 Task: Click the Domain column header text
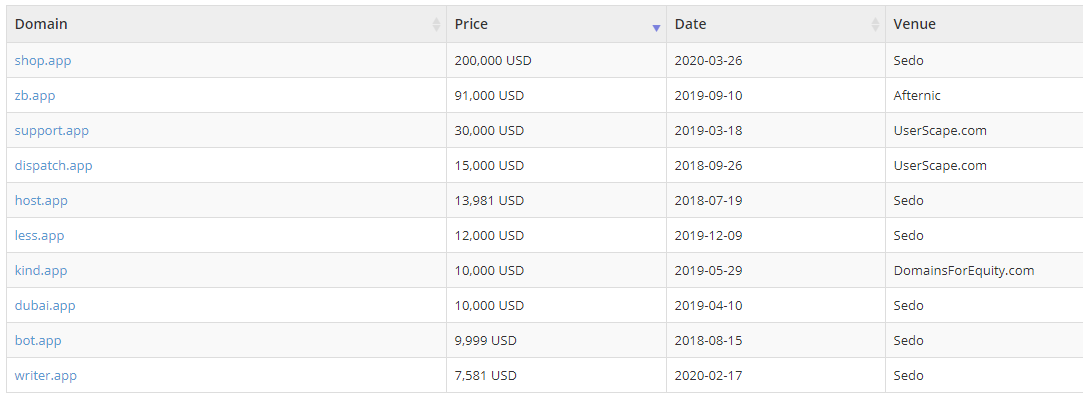point(41,24)
